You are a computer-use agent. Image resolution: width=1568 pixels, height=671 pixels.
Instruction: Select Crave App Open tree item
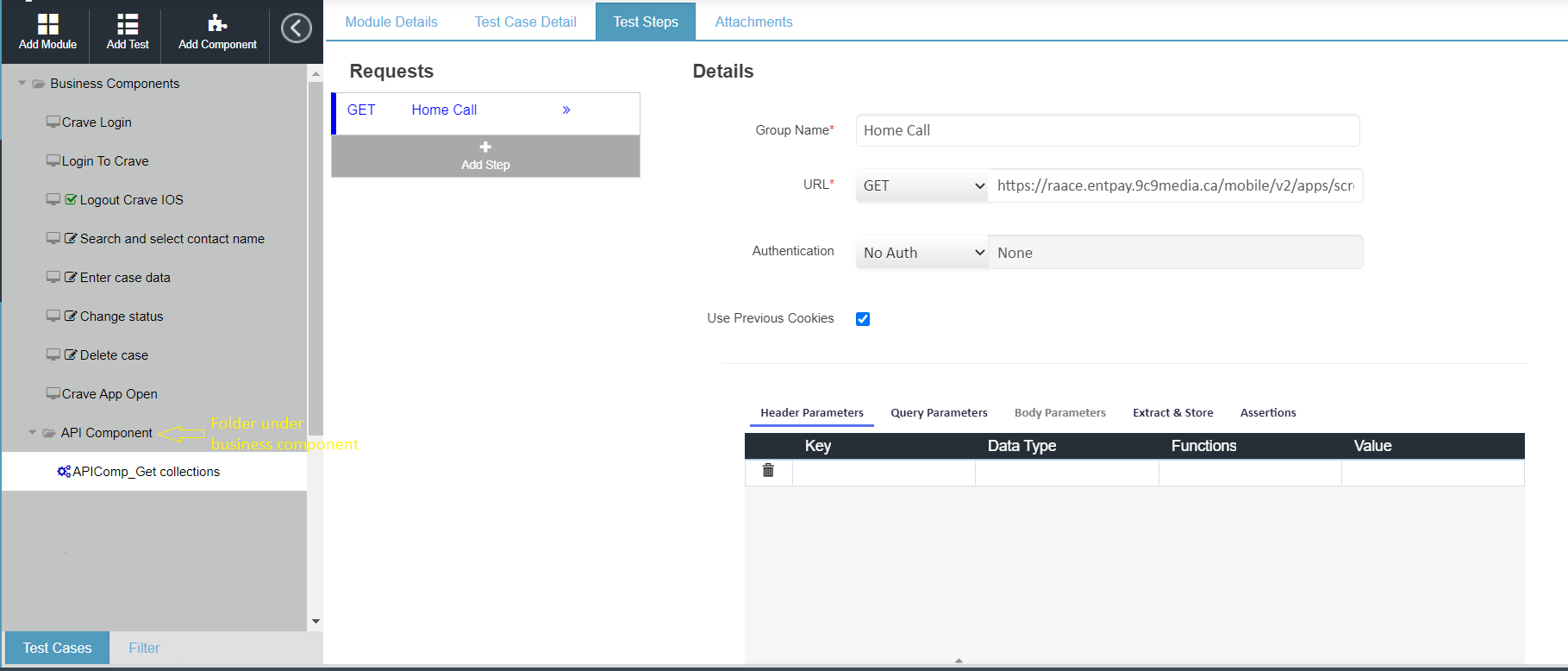[109, 394]
